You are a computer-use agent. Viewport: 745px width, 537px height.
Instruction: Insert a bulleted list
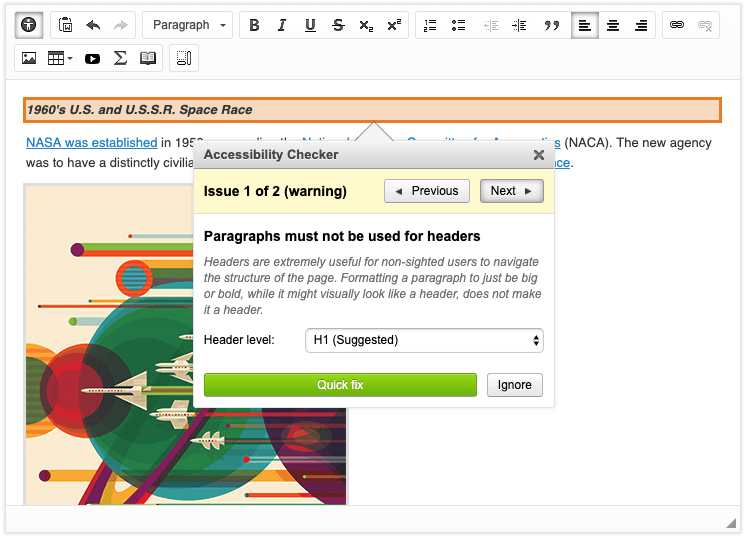(x=458, y=25)
